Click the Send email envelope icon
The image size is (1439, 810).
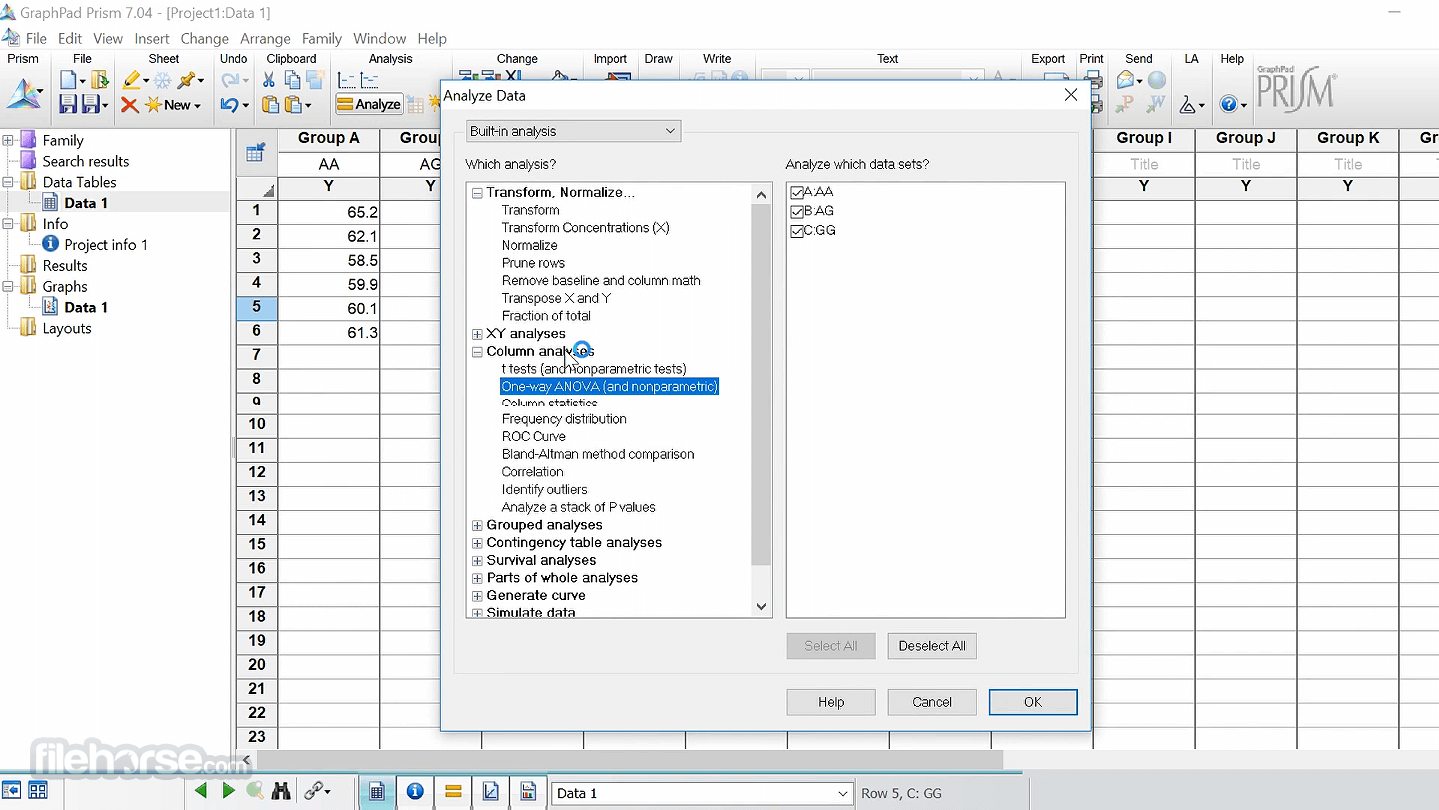[x=1127, y=80]
